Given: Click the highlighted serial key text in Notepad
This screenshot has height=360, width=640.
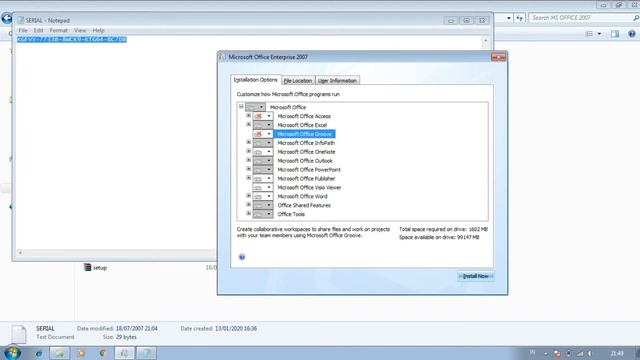Looking at the screenshot, I should point(72,39).
